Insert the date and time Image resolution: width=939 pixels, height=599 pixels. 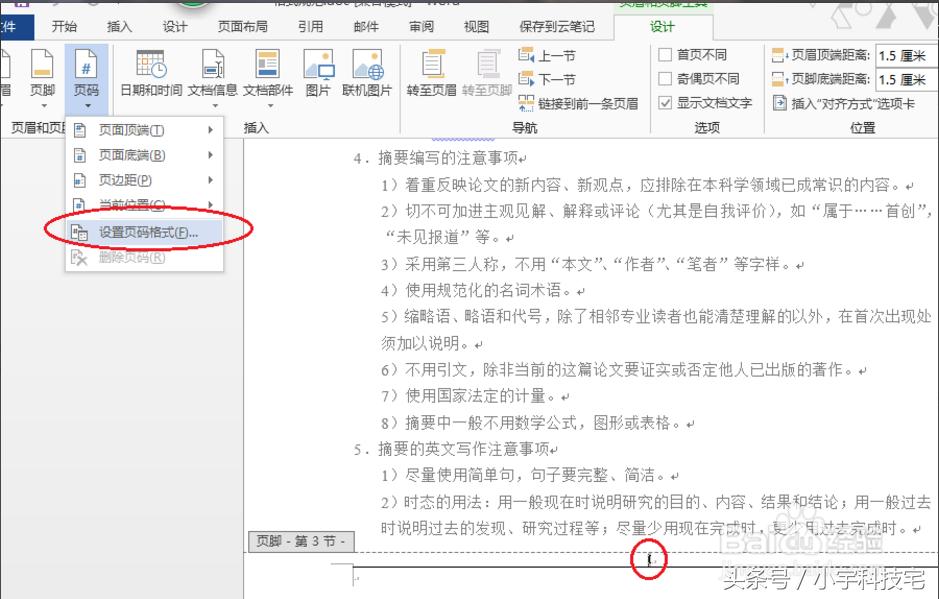(153, 75)
